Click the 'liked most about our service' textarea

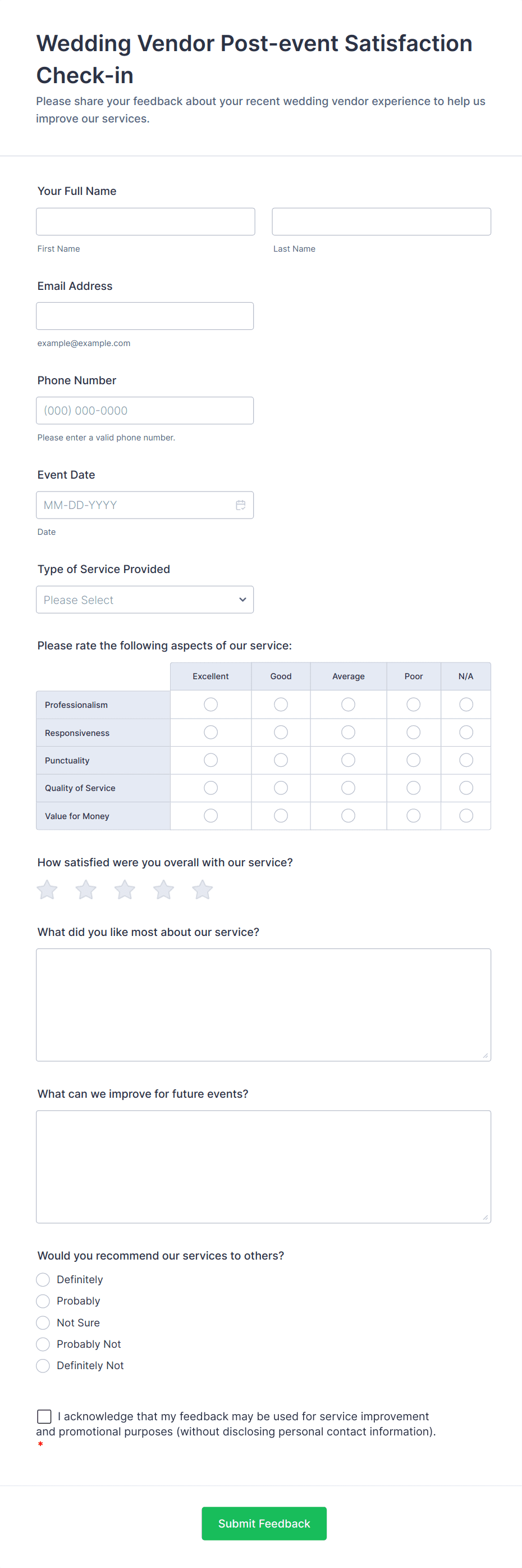coord(263,1005)
